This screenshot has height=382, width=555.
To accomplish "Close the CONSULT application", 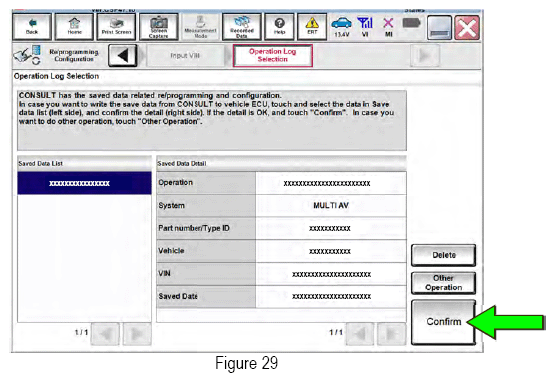I will pos(467,27).
